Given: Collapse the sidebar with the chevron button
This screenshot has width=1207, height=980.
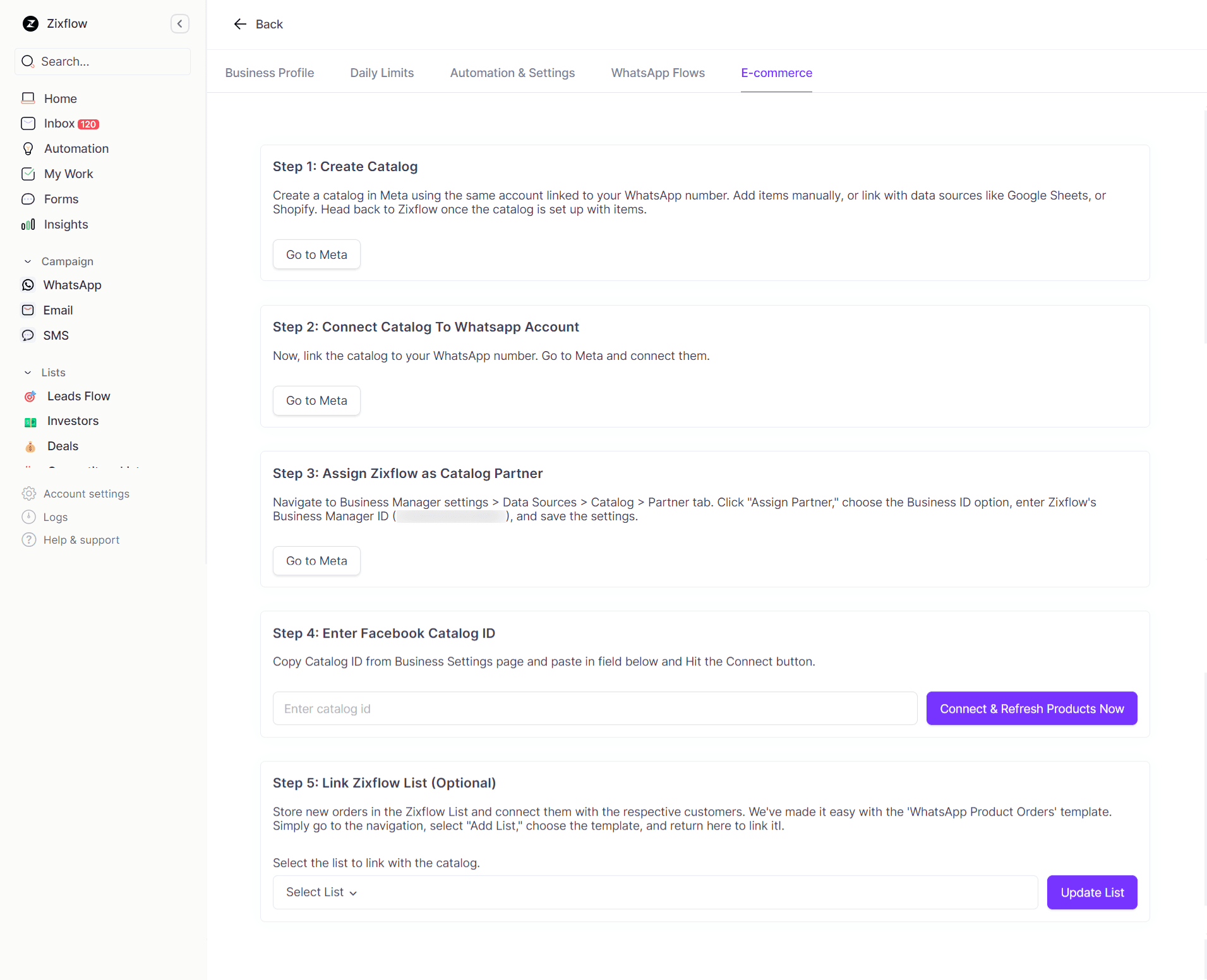Looking at the screenshot, I should 179,24.
